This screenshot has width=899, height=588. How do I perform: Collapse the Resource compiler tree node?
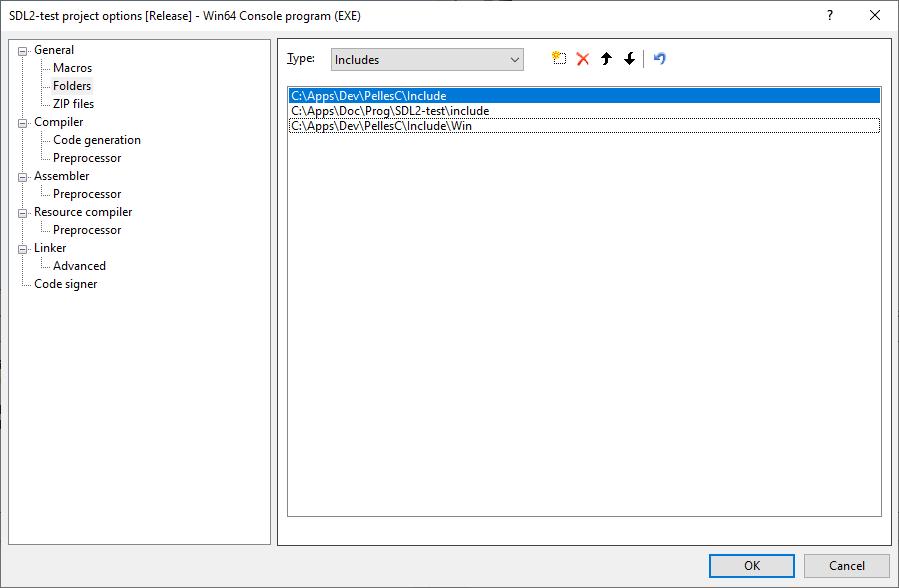22,213
